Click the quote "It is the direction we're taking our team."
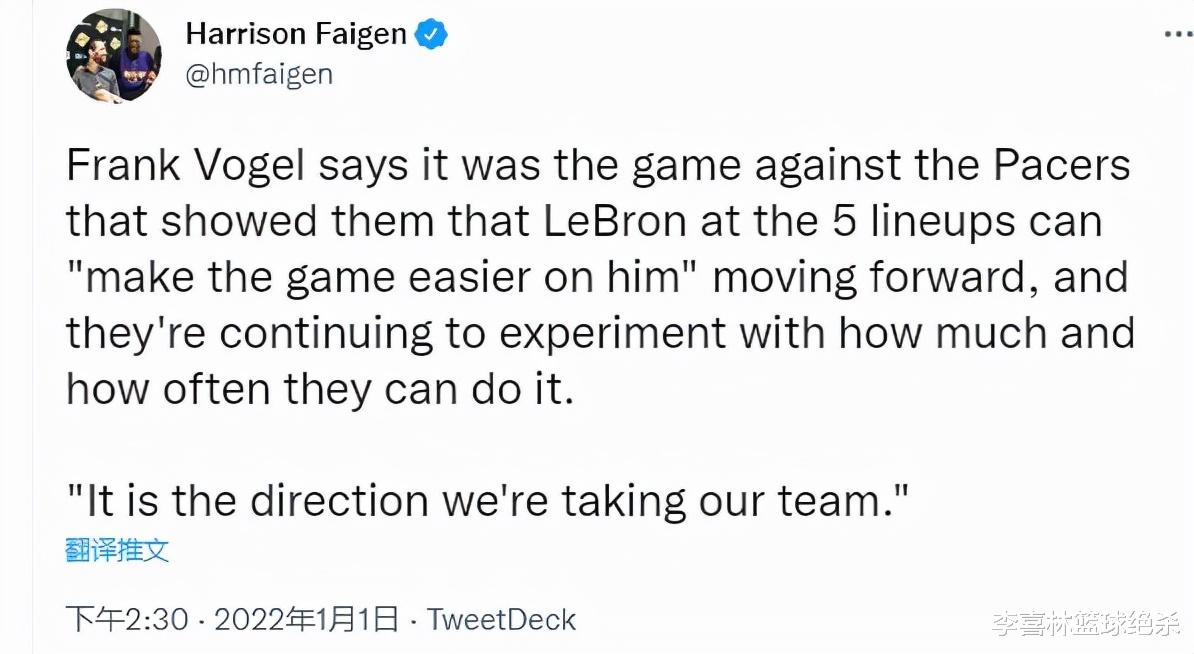1194x654 pixels. point(487,502)
